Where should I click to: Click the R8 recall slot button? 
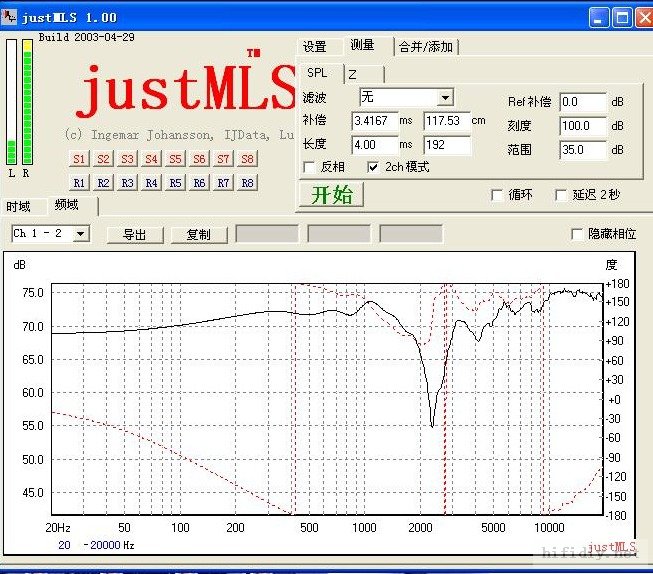pyautogui.click(x=247, y=183)
